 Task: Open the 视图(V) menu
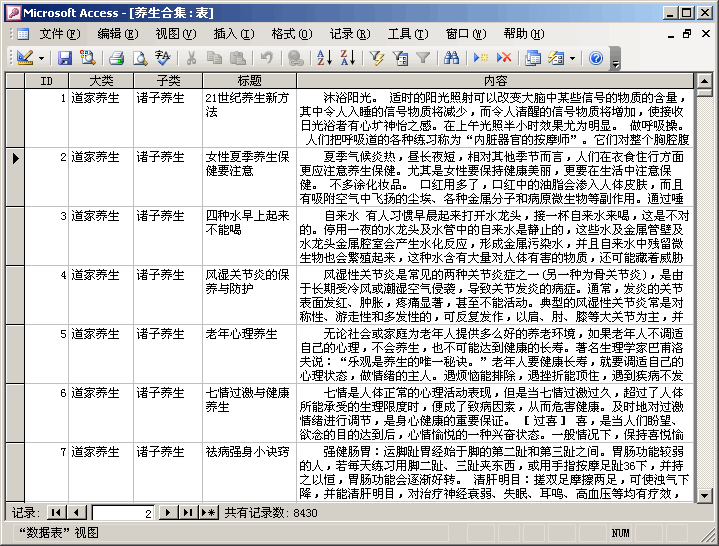pos(176,34)
